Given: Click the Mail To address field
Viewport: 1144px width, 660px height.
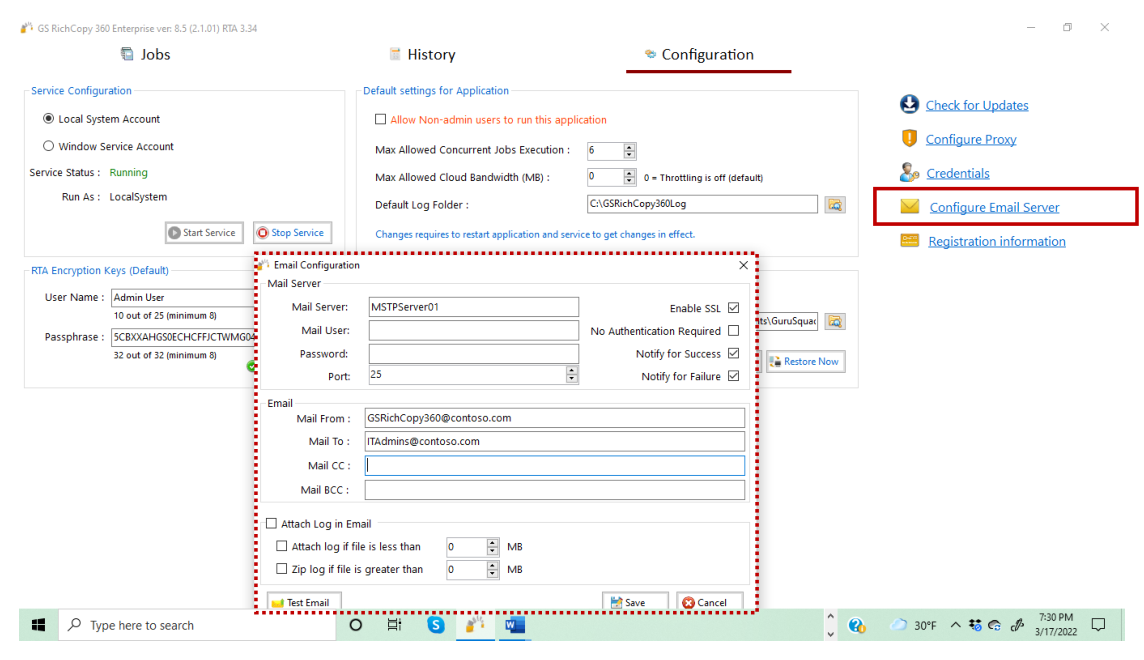Looking at the screenshot, I should click(x=554, y=441).
